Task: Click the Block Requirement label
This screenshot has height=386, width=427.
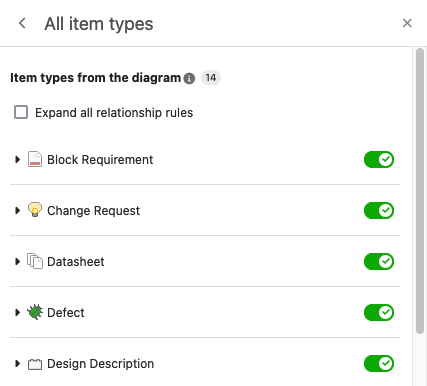Action: [x=100, y=160]
